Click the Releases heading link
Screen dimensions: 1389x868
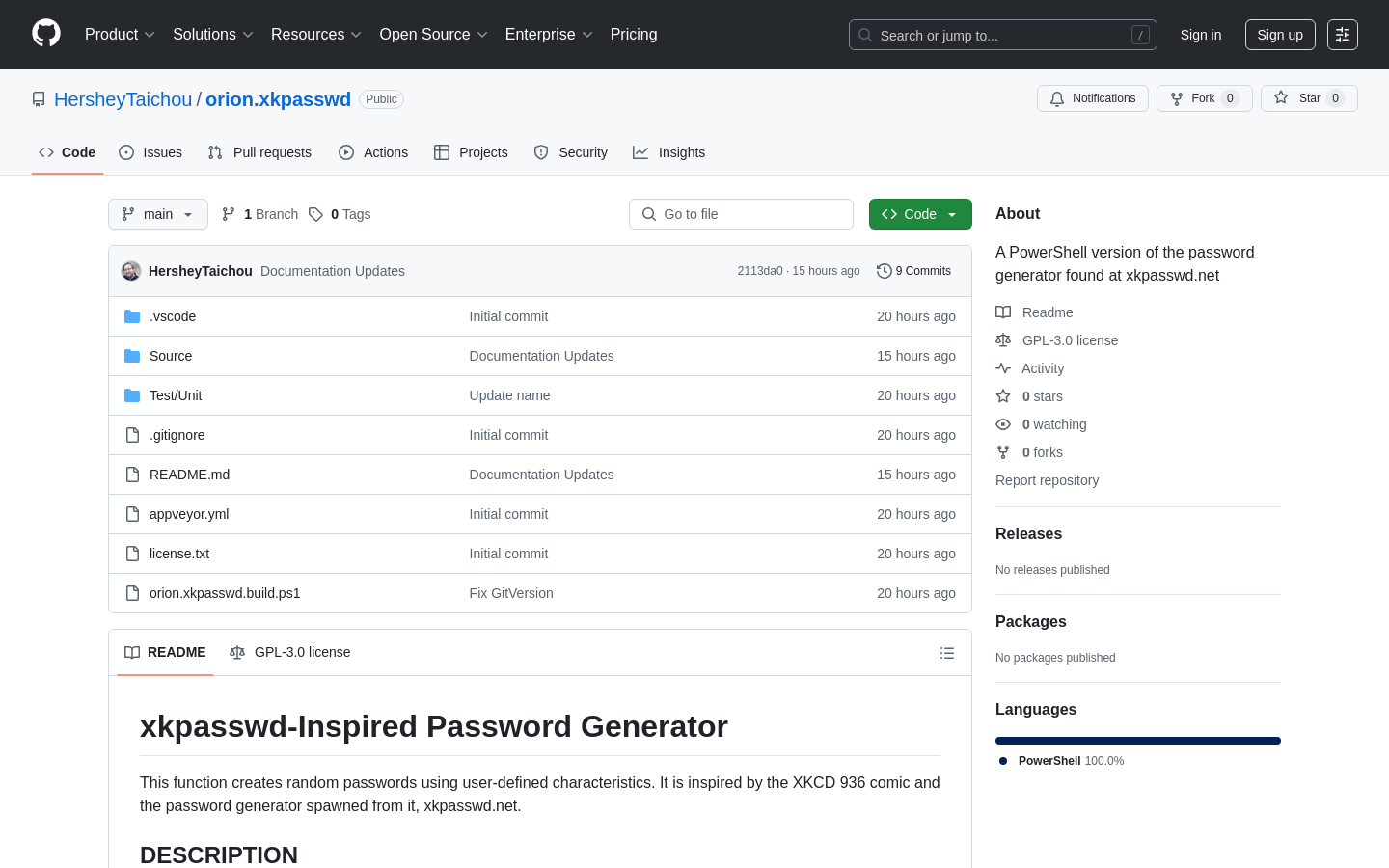pyautogui.click(x=1028, y=534)
